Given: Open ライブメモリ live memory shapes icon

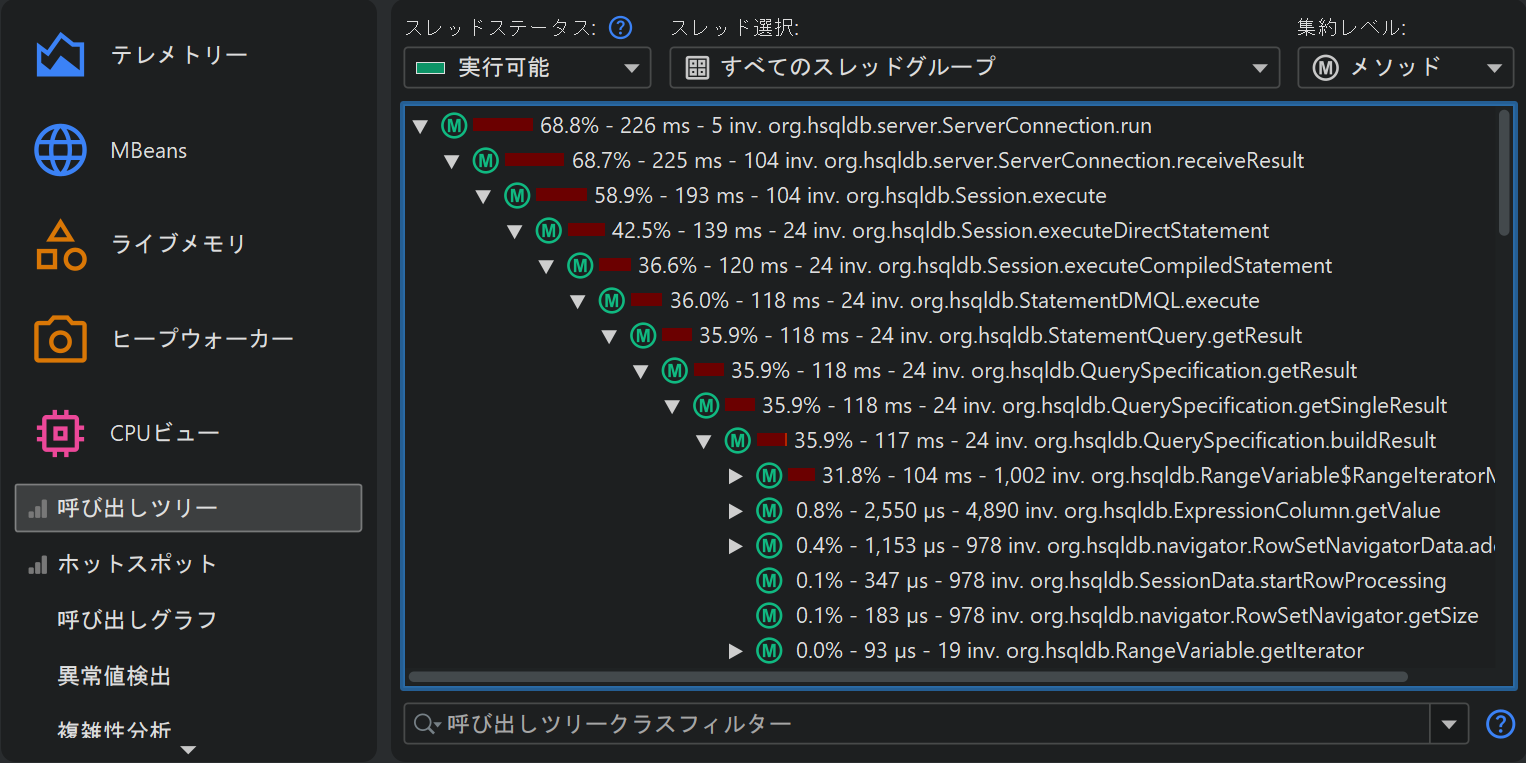Looking at the screenshot, I should [60, 245].
